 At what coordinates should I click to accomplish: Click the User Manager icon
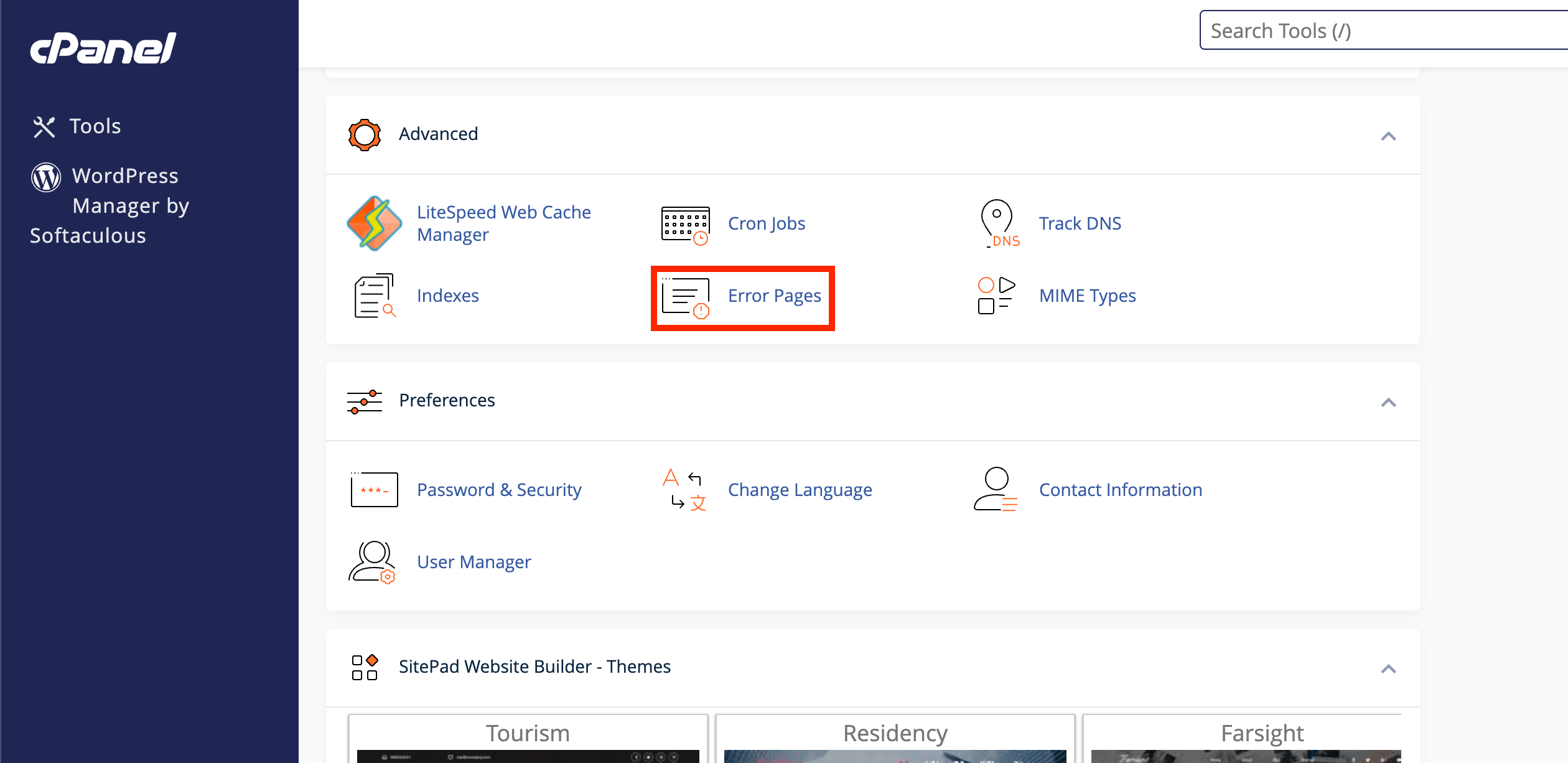pyautogui.click(x=372, y=562)
